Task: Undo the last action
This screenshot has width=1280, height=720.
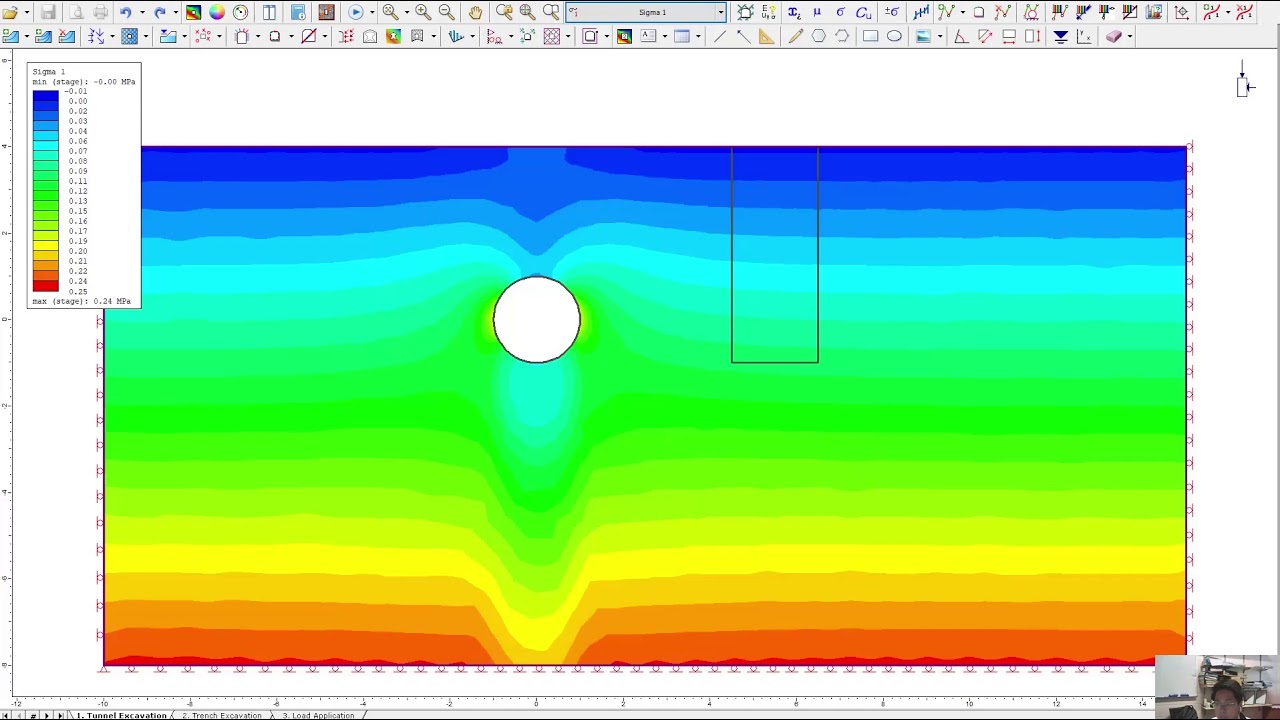Action: (126, 12)
